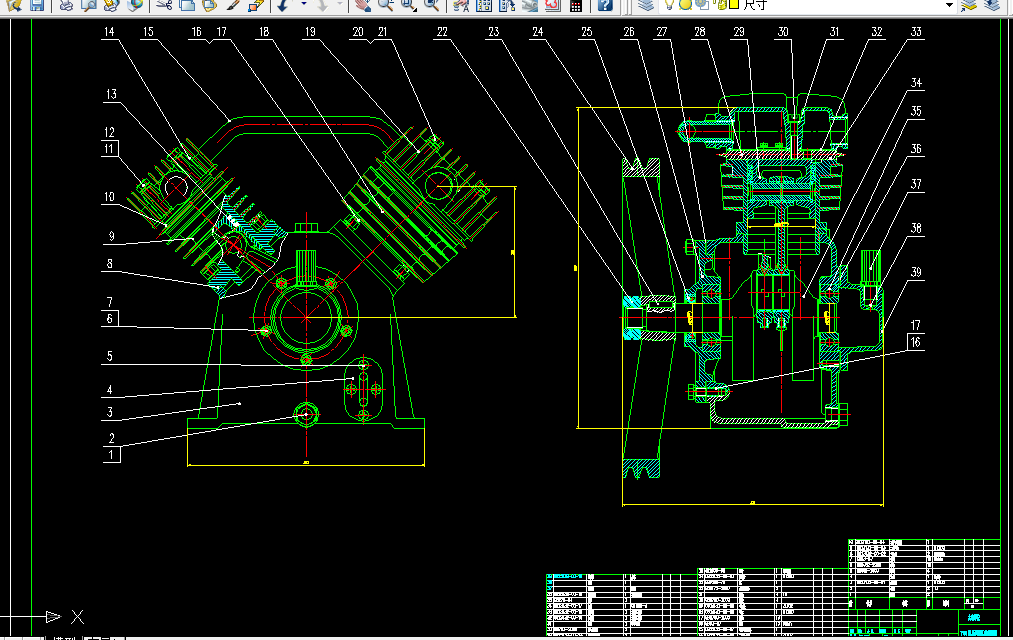Select part balloon number 25
The image size is (1013, 640).
[587, 32]
